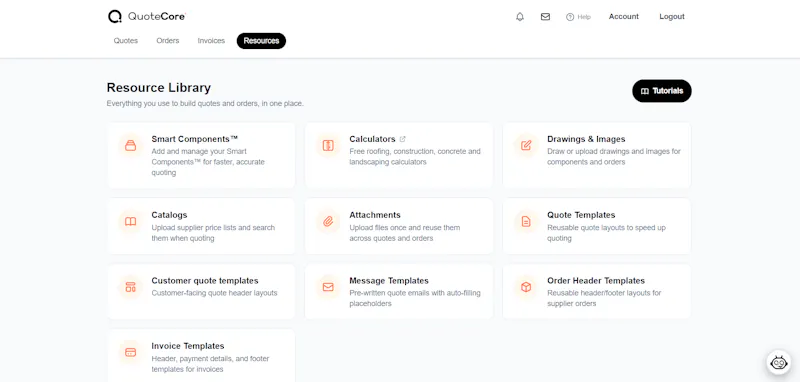The height and width of the screenshot is (382, 800).
Task: Open the Attachments card title
Action: click(375, 215)
